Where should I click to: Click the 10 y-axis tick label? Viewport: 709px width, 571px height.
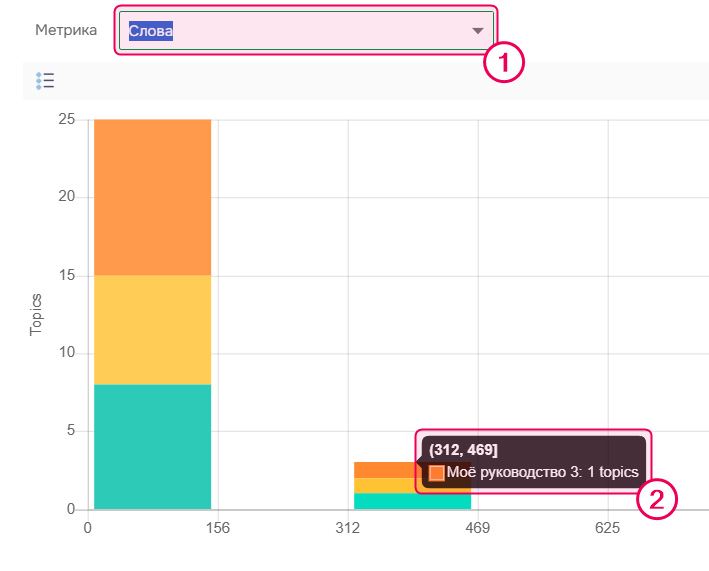click(x=67, y=353)
